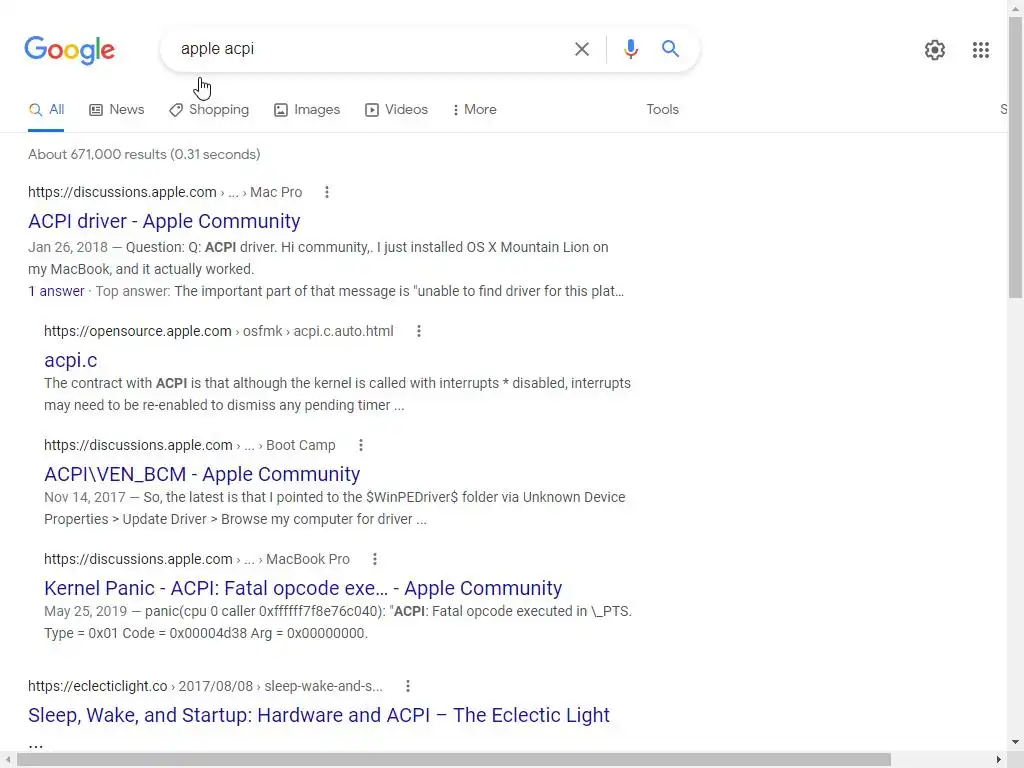Click the opensource.apple.com acpi.c.auto.html URL
This screenshot has height=768, width=1024.
point(219,331)
